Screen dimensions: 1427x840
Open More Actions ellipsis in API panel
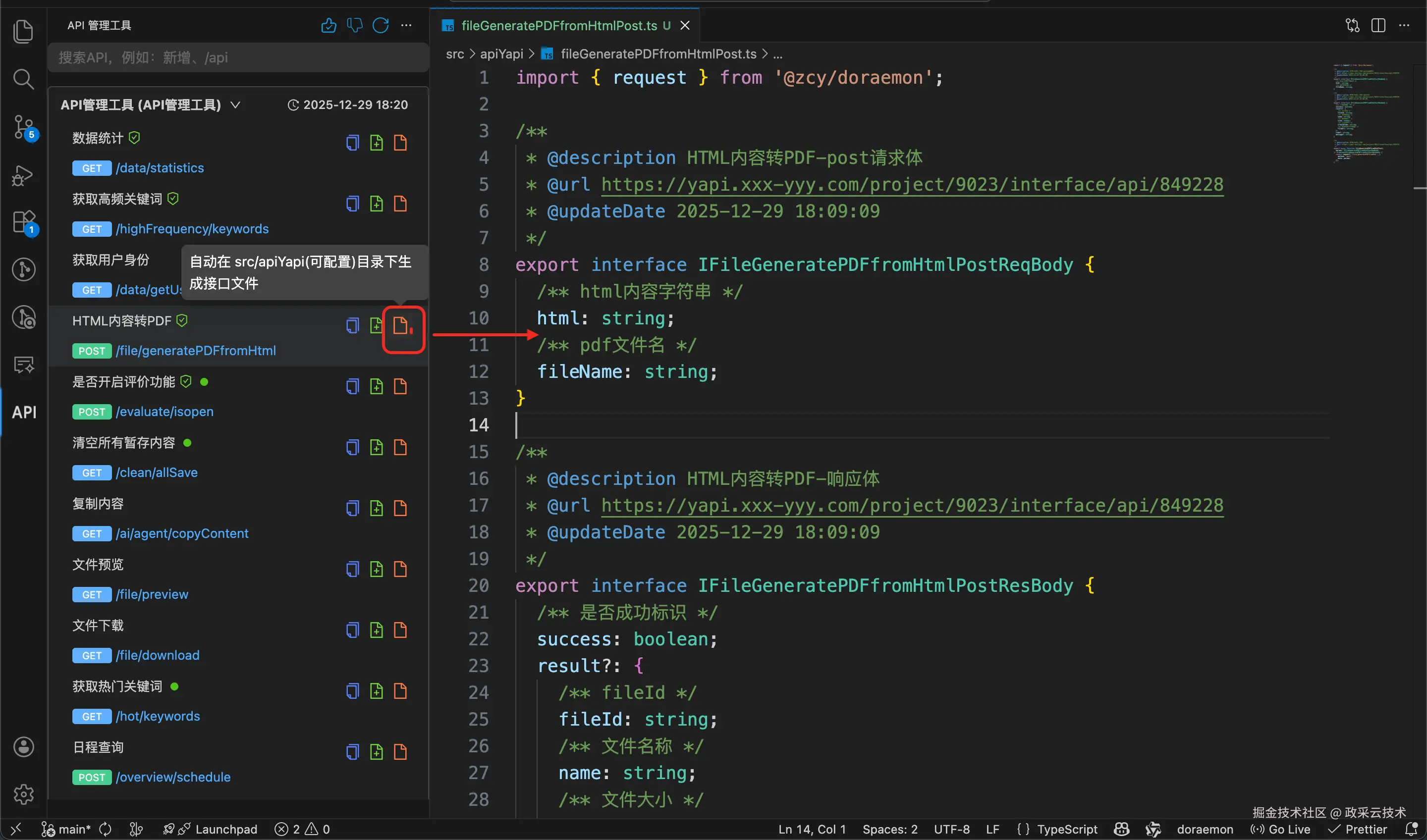coord(406,25)
